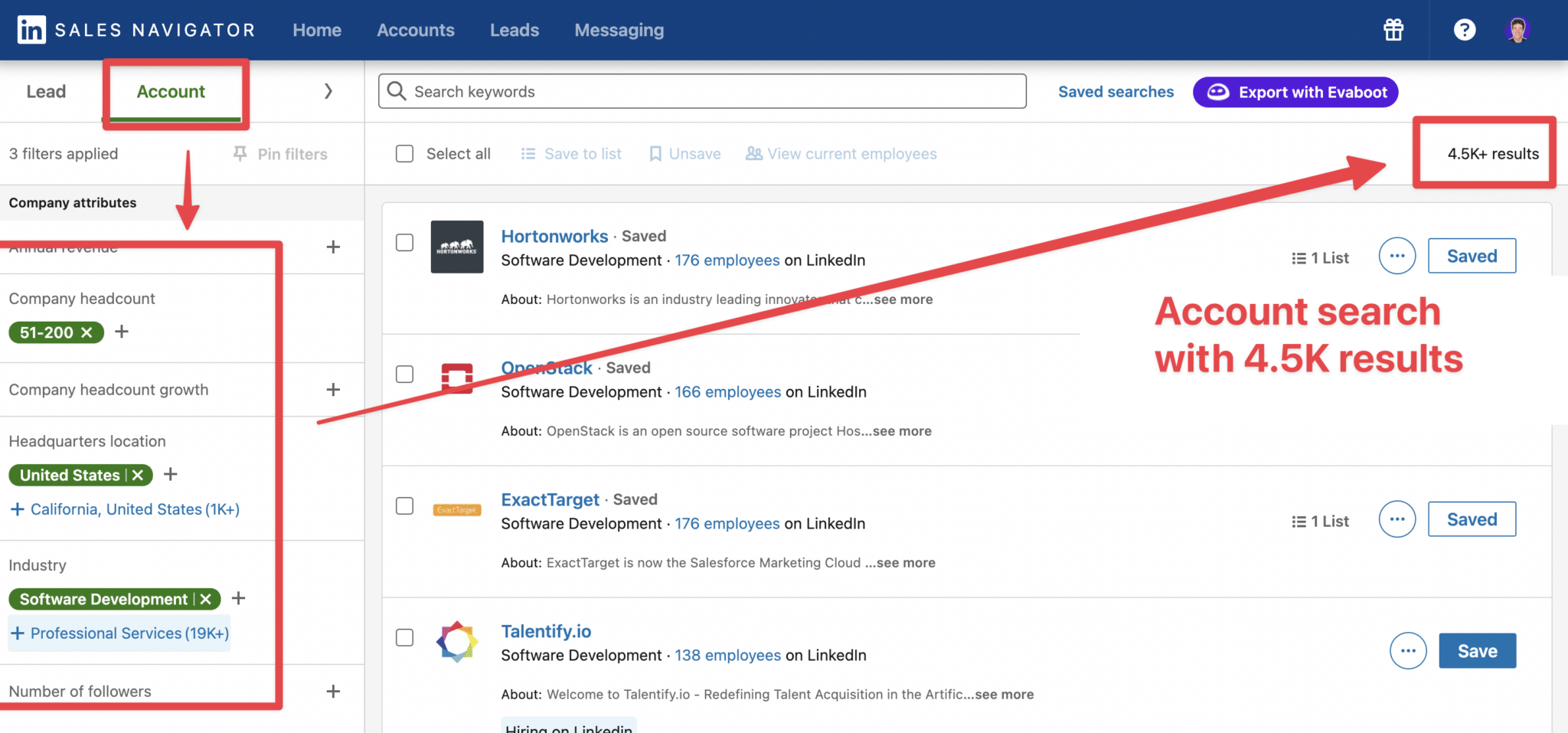Check the Select all checkbox
This screenshot has width=1568, height=733.
click(404, 154)
